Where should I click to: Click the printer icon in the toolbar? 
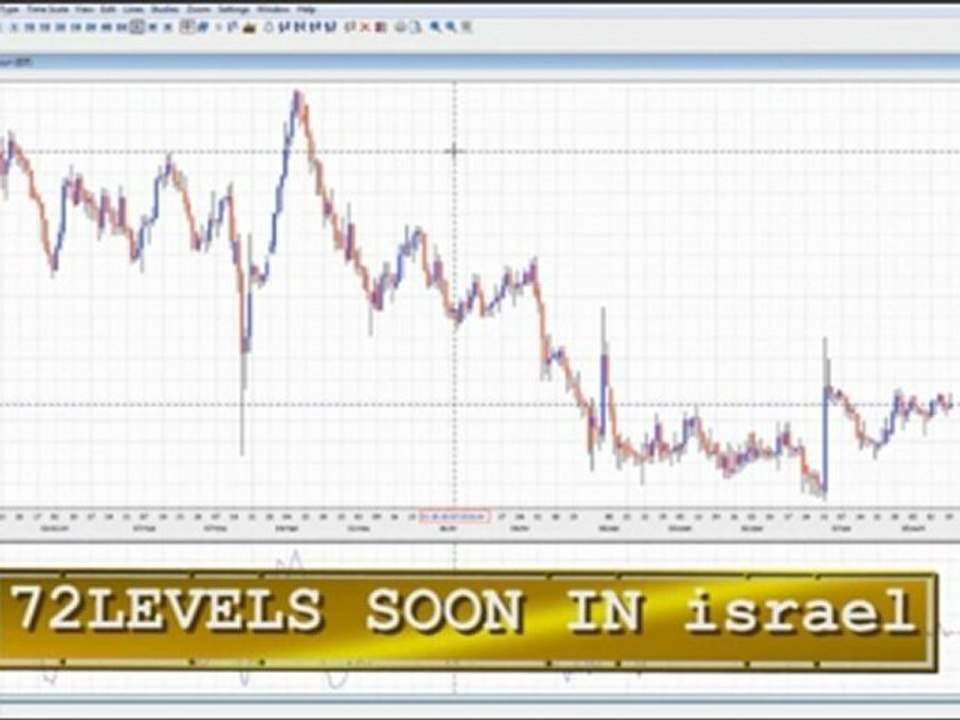click(x=400, y=27)
